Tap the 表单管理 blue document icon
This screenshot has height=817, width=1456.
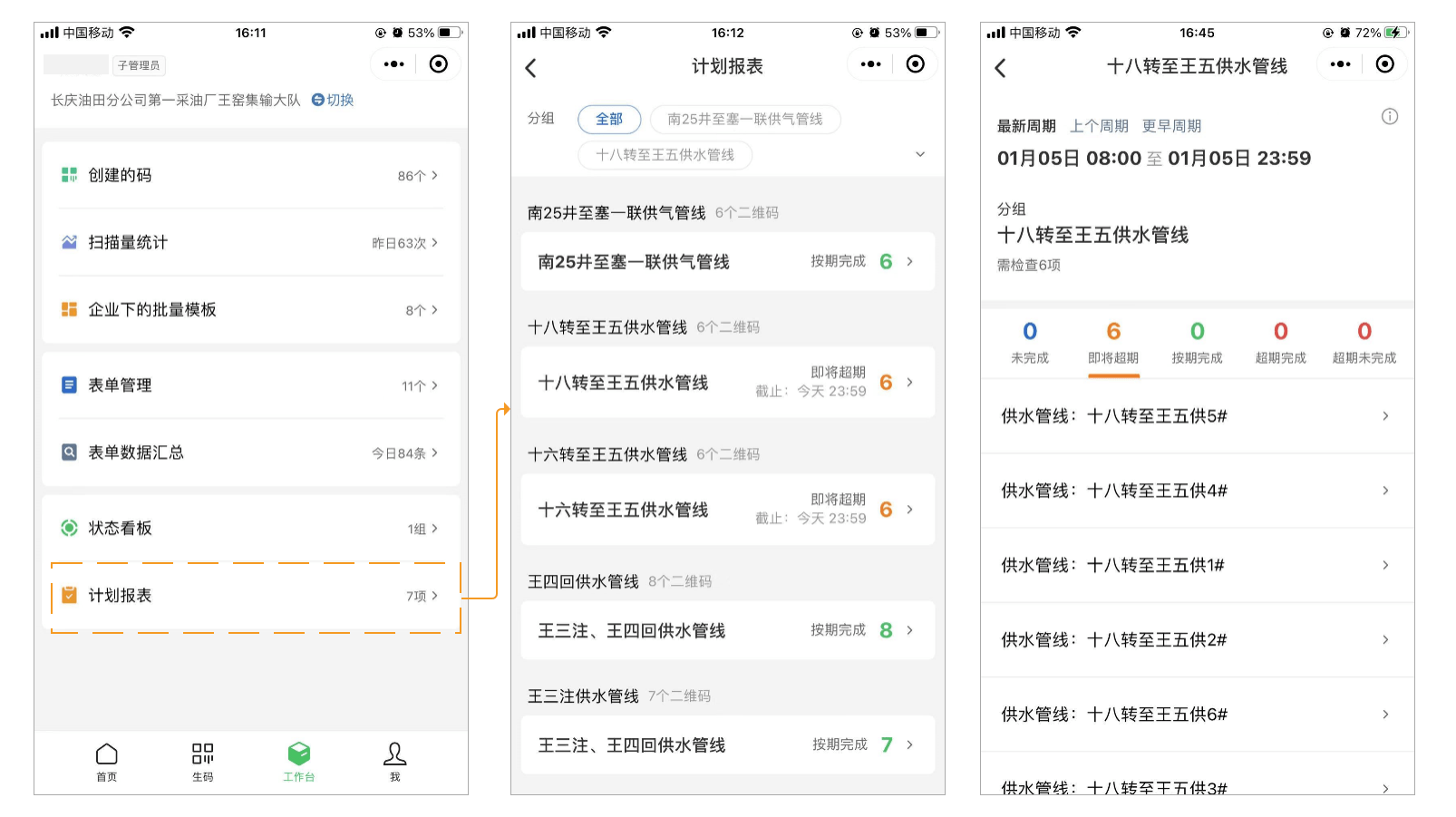tap(69, 385)
